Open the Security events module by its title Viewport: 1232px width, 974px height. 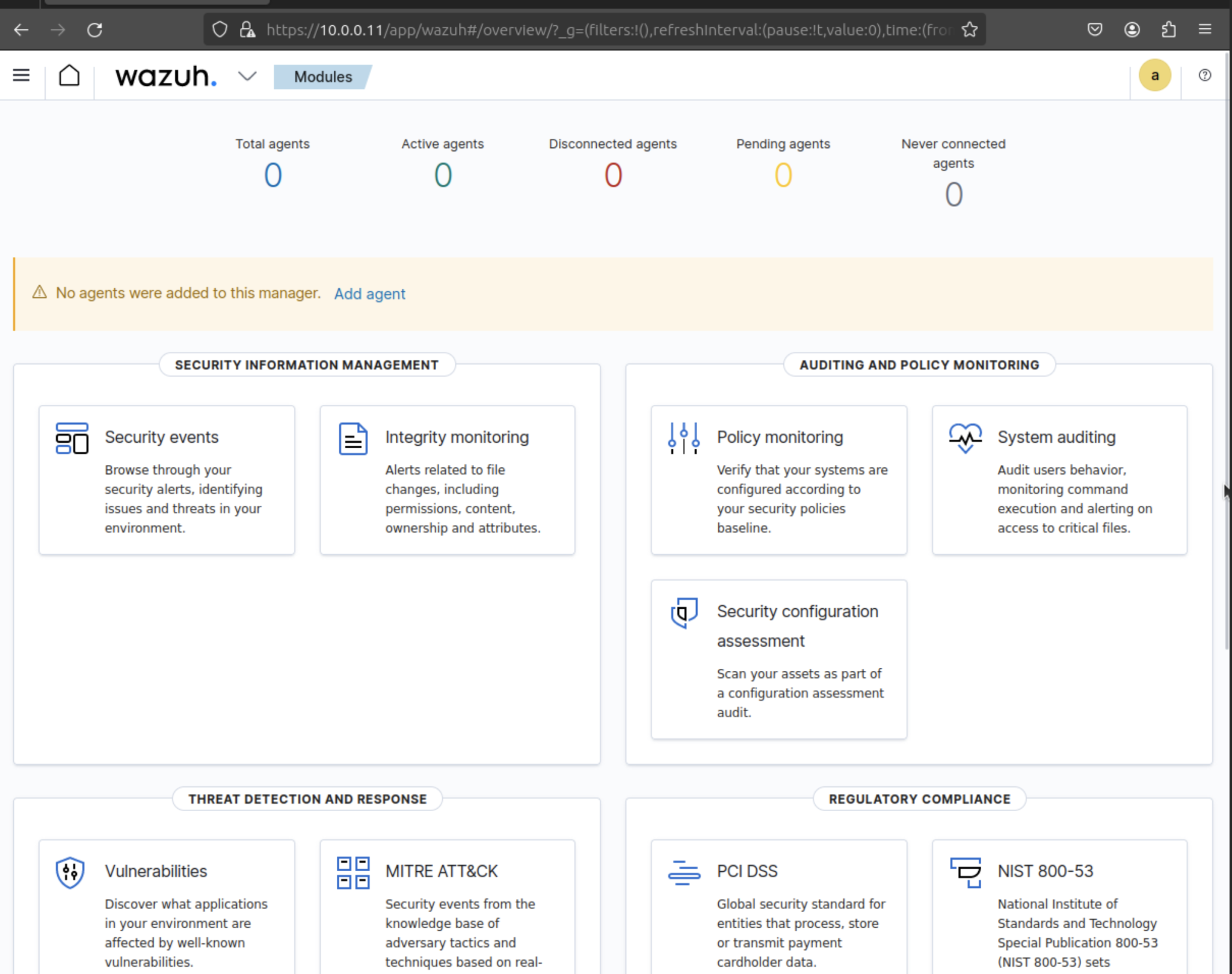(161, 437)
